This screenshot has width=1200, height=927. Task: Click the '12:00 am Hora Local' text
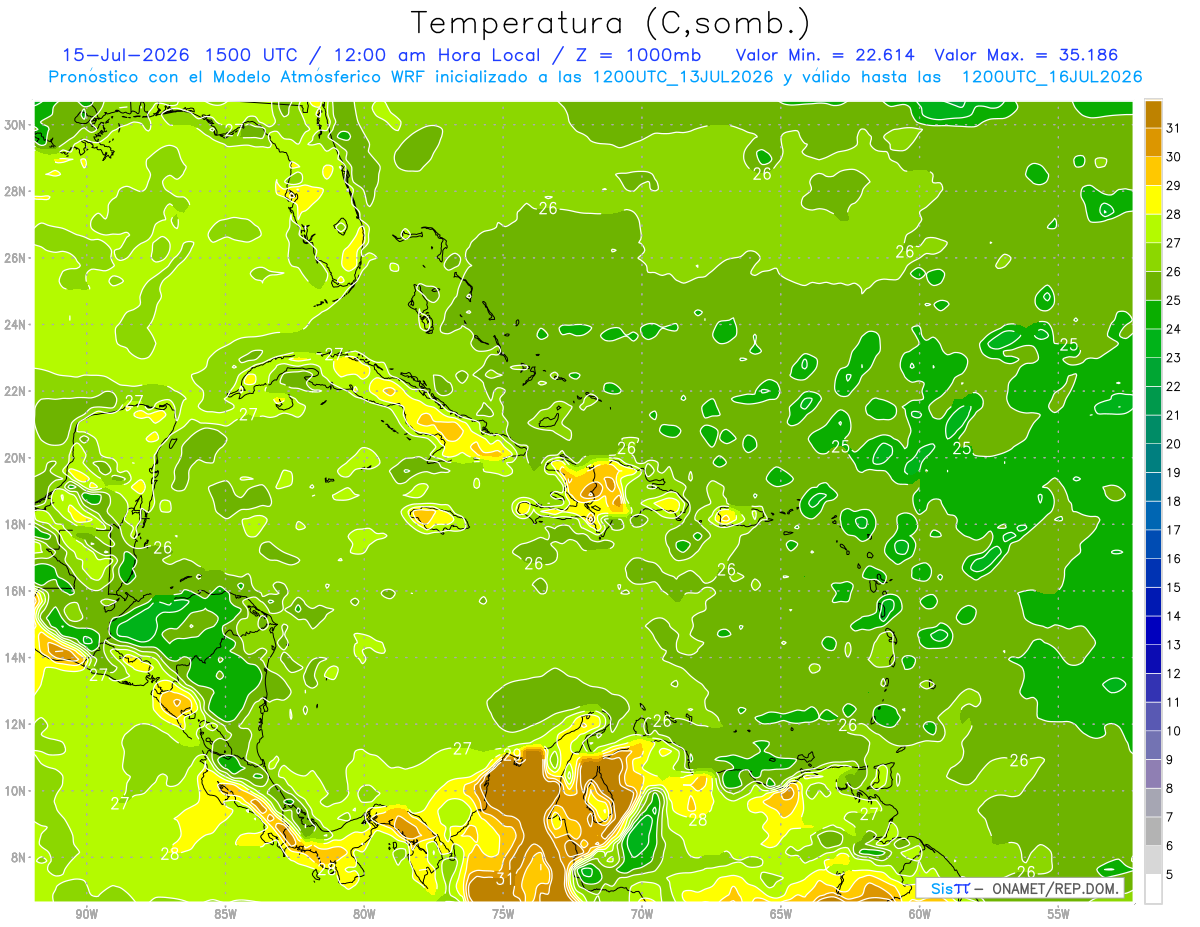point(439,55)
